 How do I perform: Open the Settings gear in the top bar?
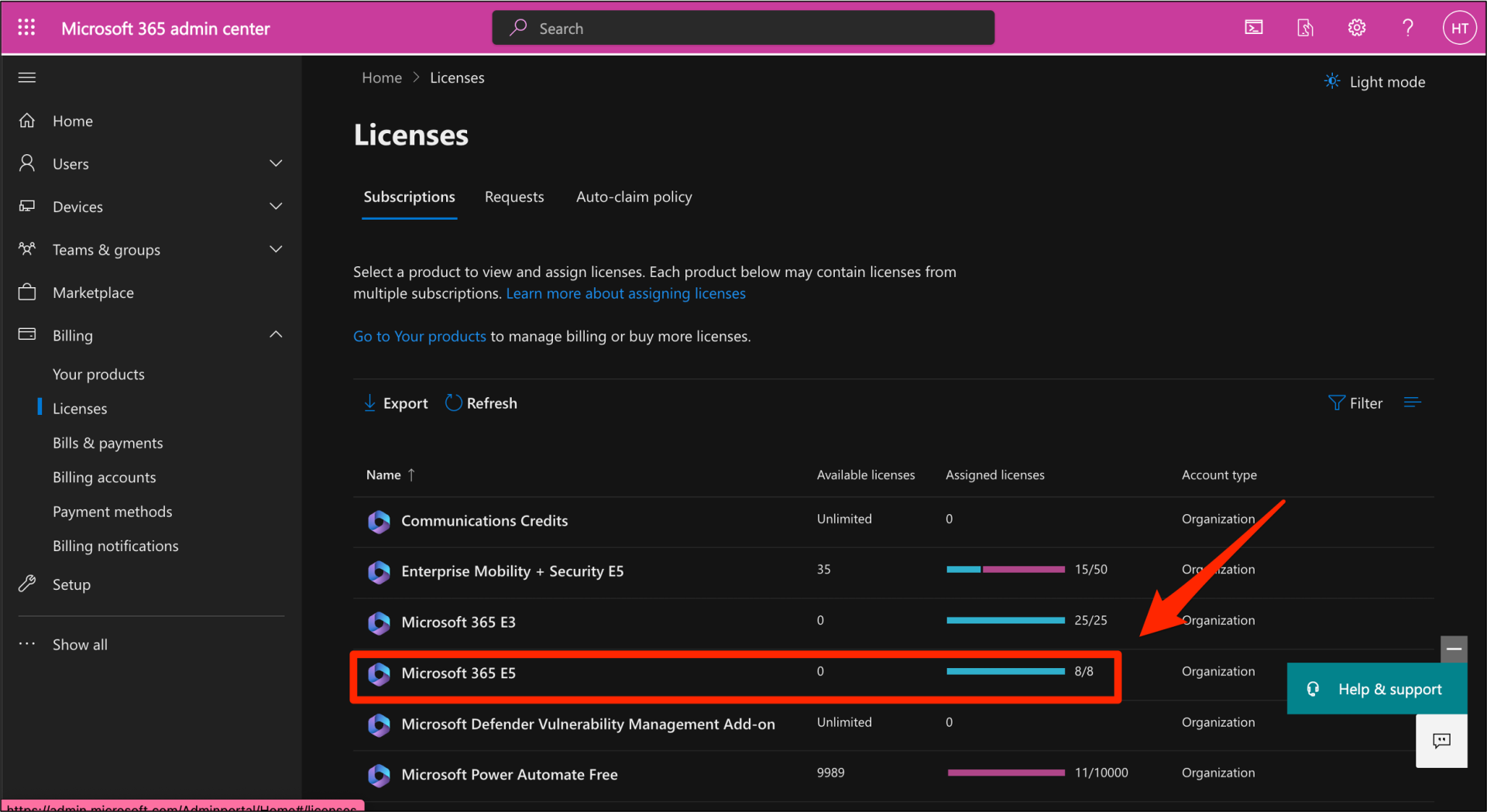tap(1357, 27)
